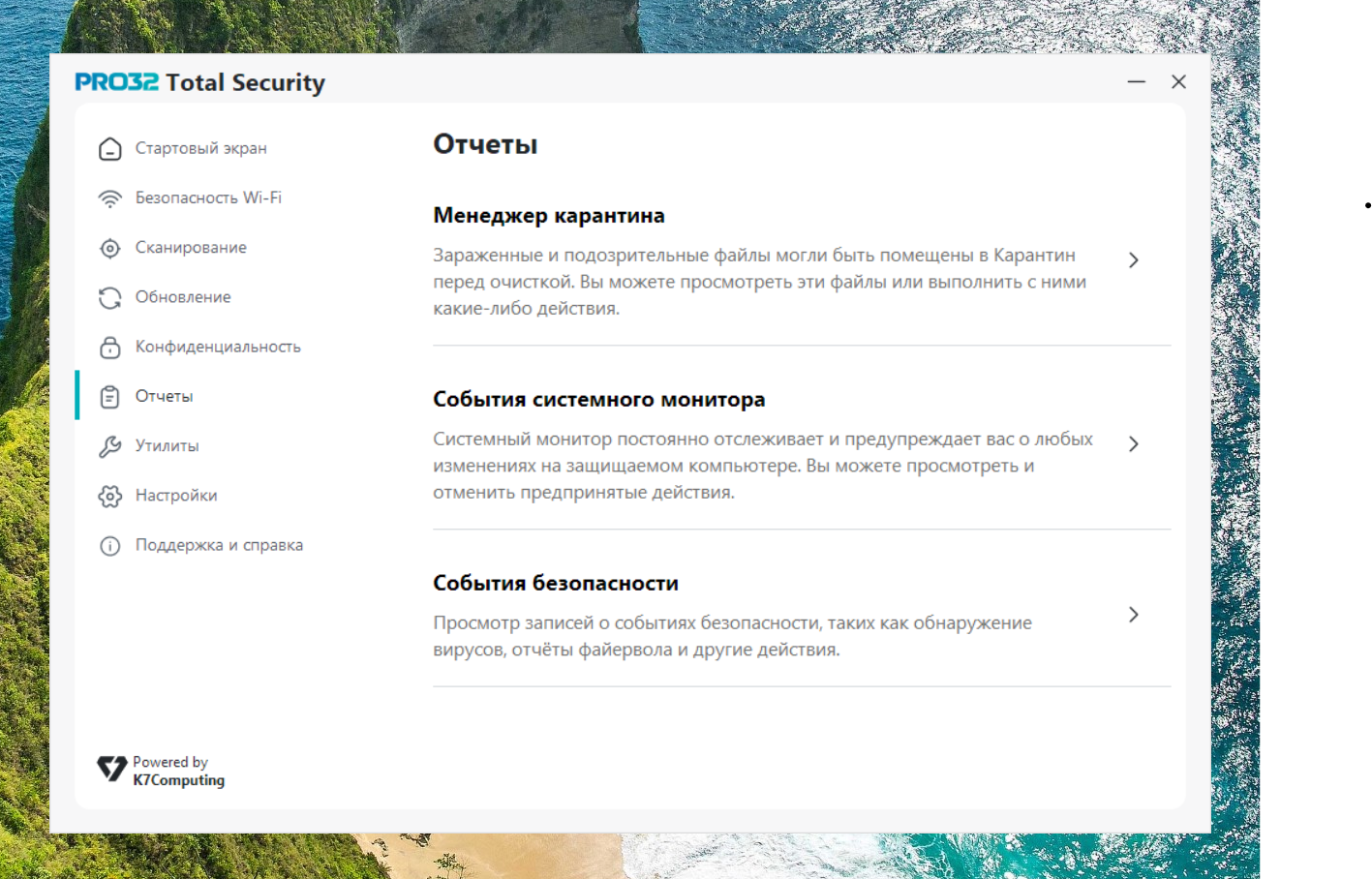Click the PRO32 Total Security title logo
This screenshot has width=1372, height=879.
coord(199,82)
